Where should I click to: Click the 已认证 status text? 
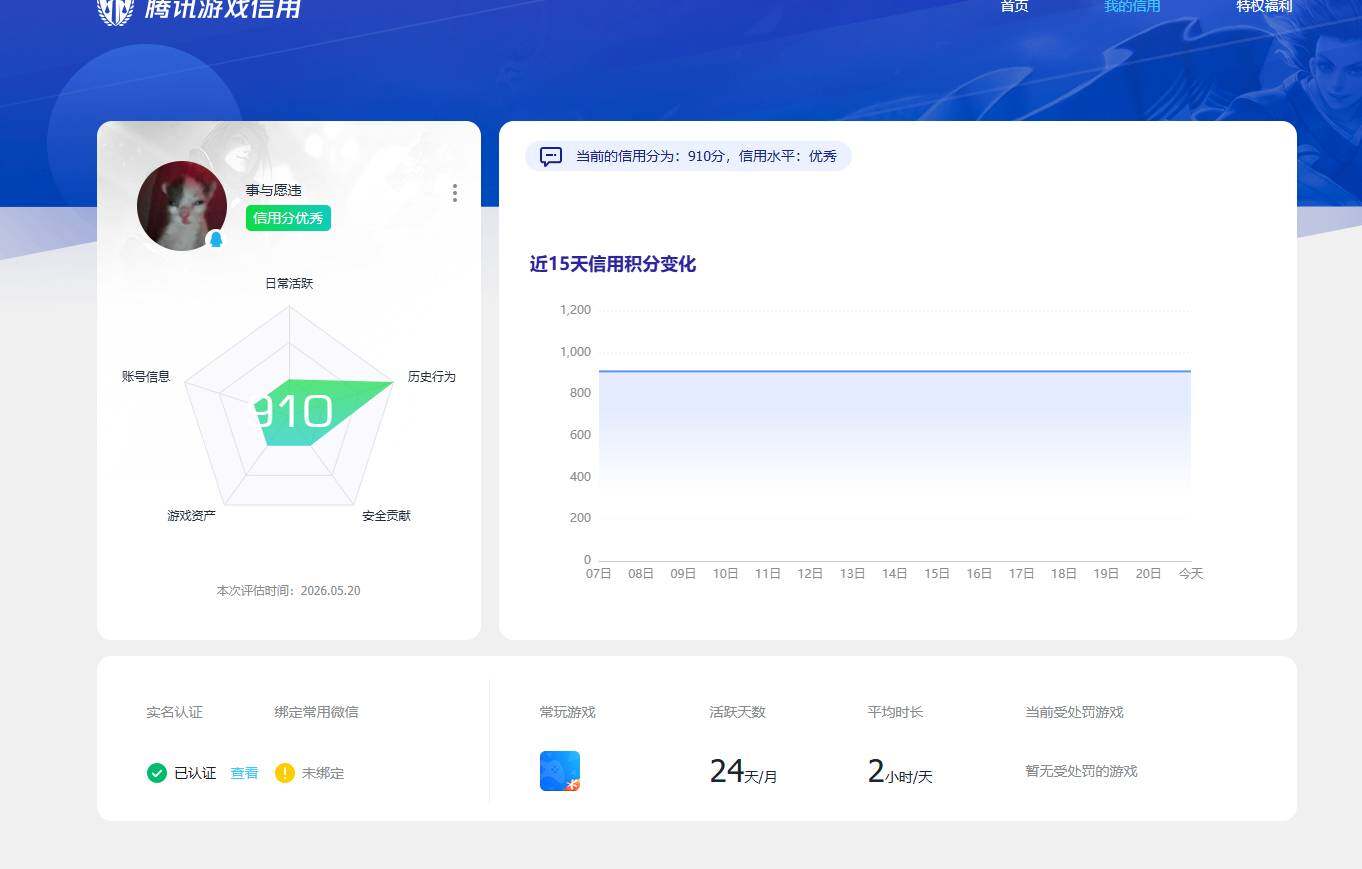195,773
